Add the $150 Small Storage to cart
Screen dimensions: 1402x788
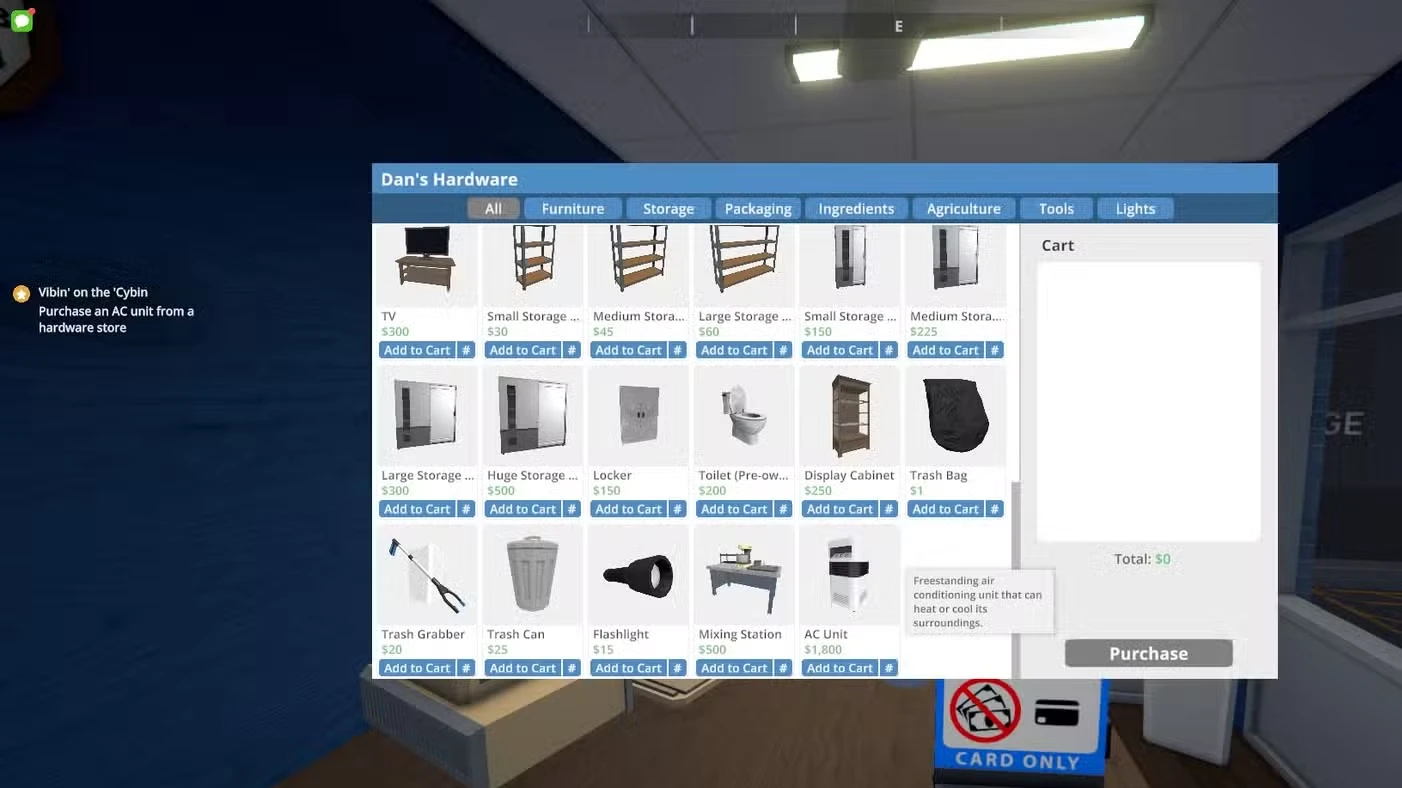840,350
